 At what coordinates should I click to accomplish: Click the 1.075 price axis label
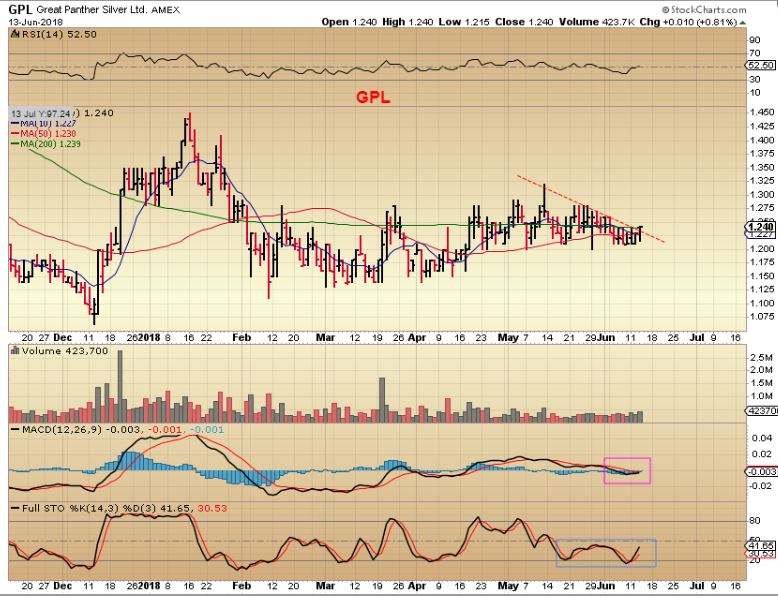point(761,317)
